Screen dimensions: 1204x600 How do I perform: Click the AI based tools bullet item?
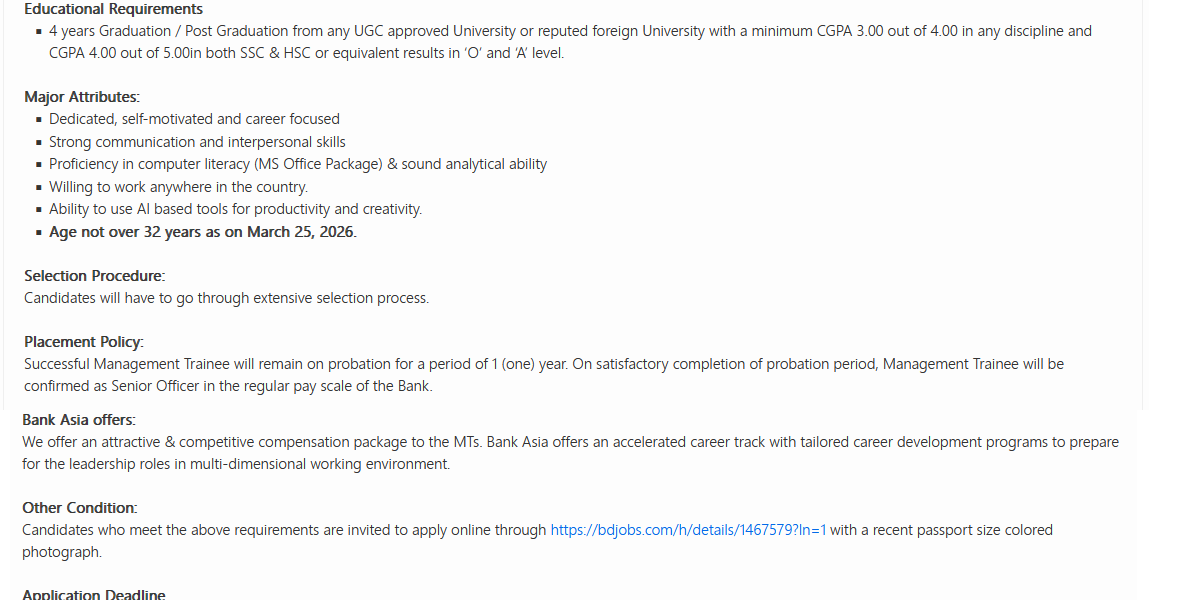click(x=235, y=209)
